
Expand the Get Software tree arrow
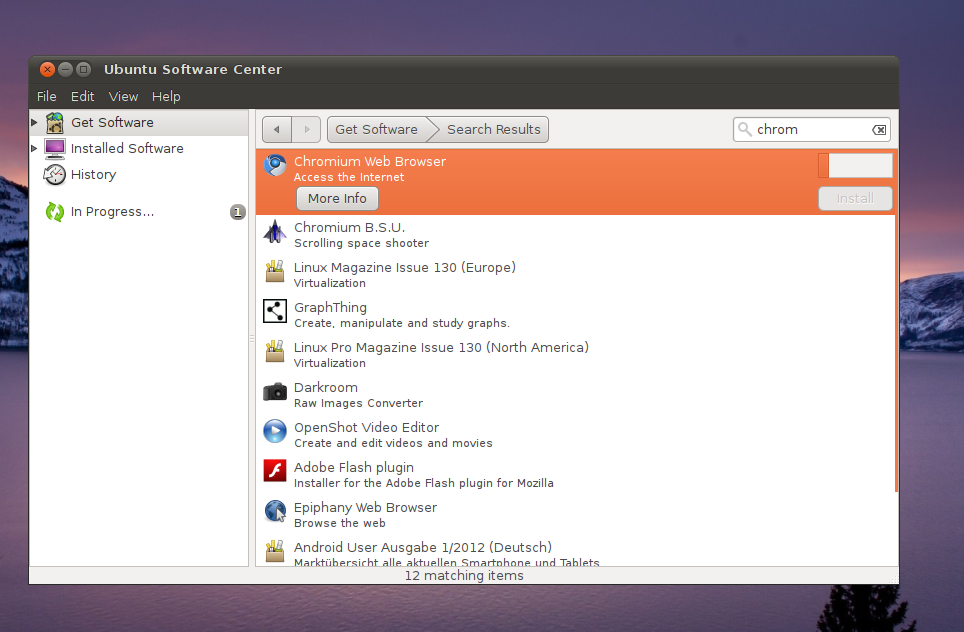34,122
